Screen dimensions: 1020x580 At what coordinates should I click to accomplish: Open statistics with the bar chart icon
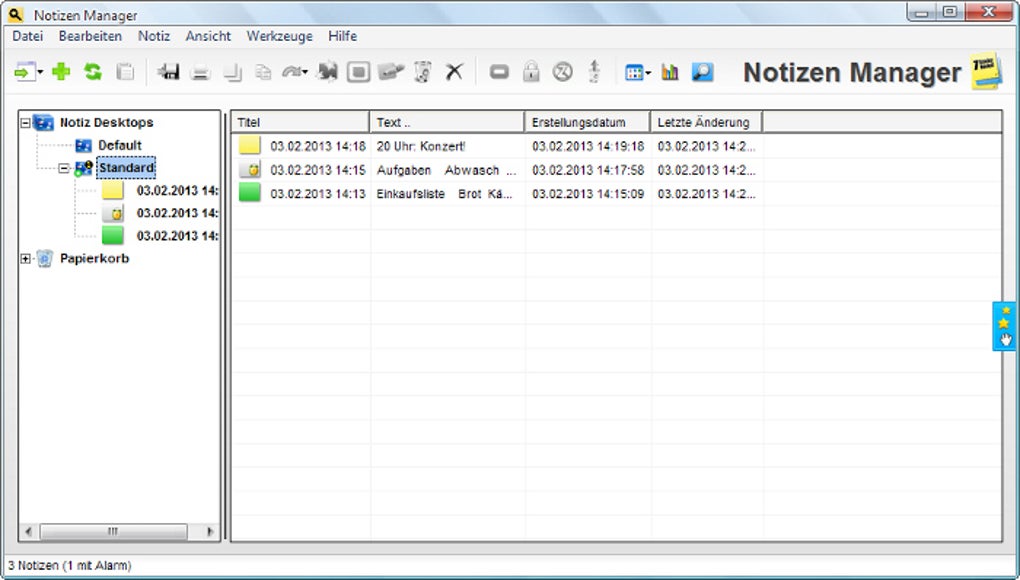click(668, 71)
